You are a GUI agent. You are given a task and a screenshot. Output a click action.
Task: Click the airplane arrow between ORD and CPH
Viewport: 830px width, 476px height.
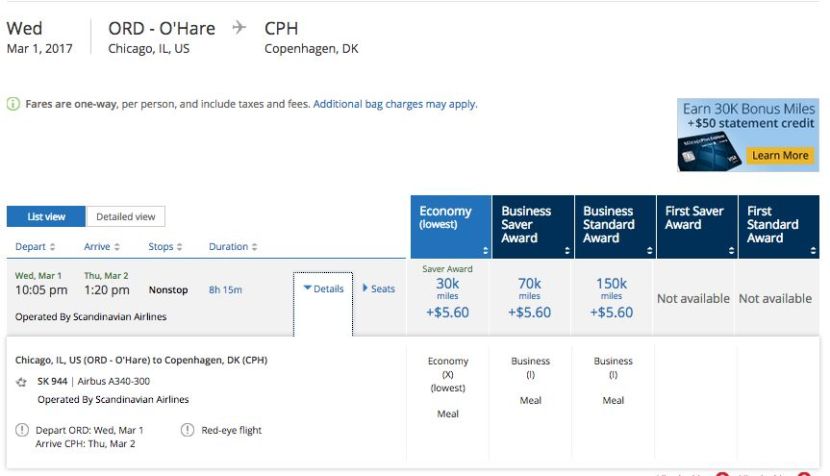click(239, 28)
